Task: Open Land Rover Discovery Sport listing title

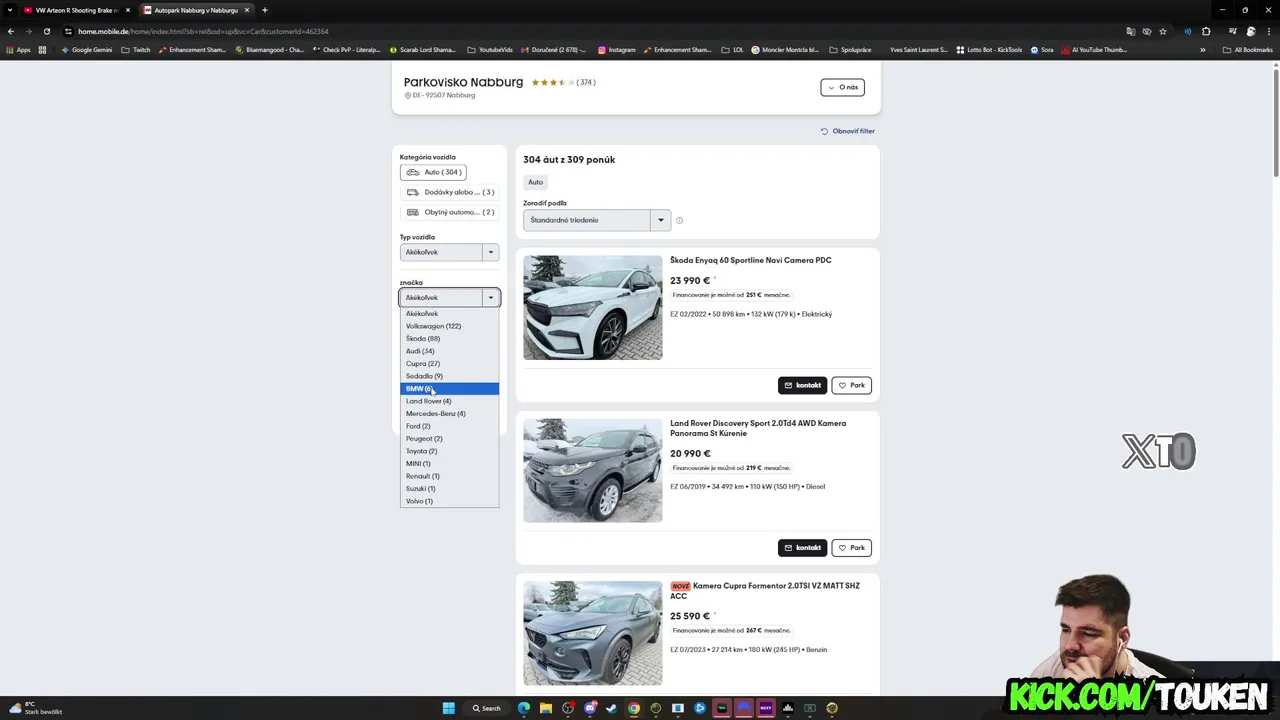Action: pos(758,428)
